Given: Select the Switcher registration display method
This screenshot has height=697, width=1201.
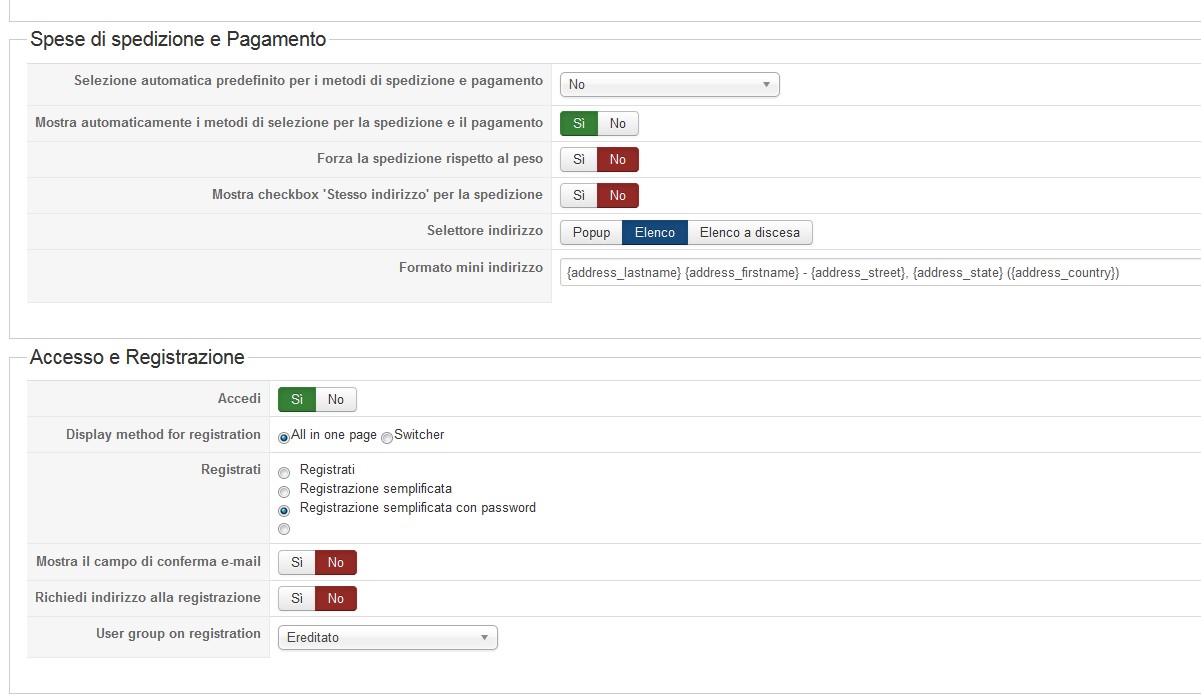Looking at the screenshot, I should [x=387, y=437].
